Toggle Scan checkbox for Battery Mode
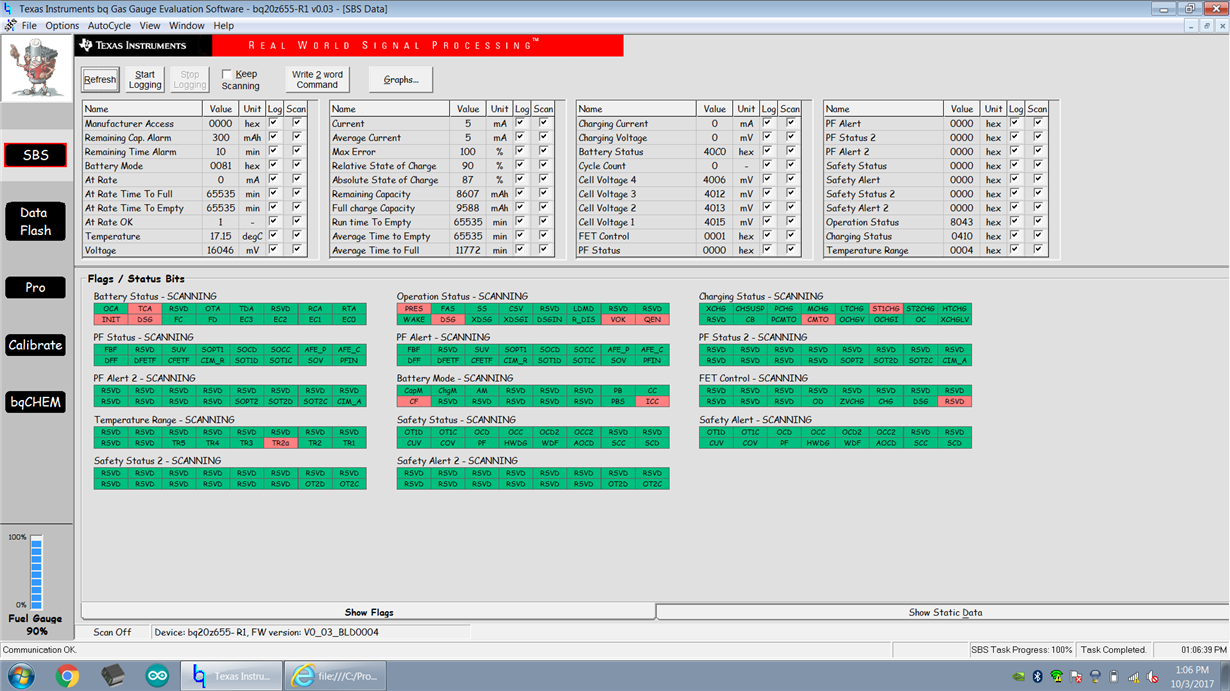 (297, 165)
